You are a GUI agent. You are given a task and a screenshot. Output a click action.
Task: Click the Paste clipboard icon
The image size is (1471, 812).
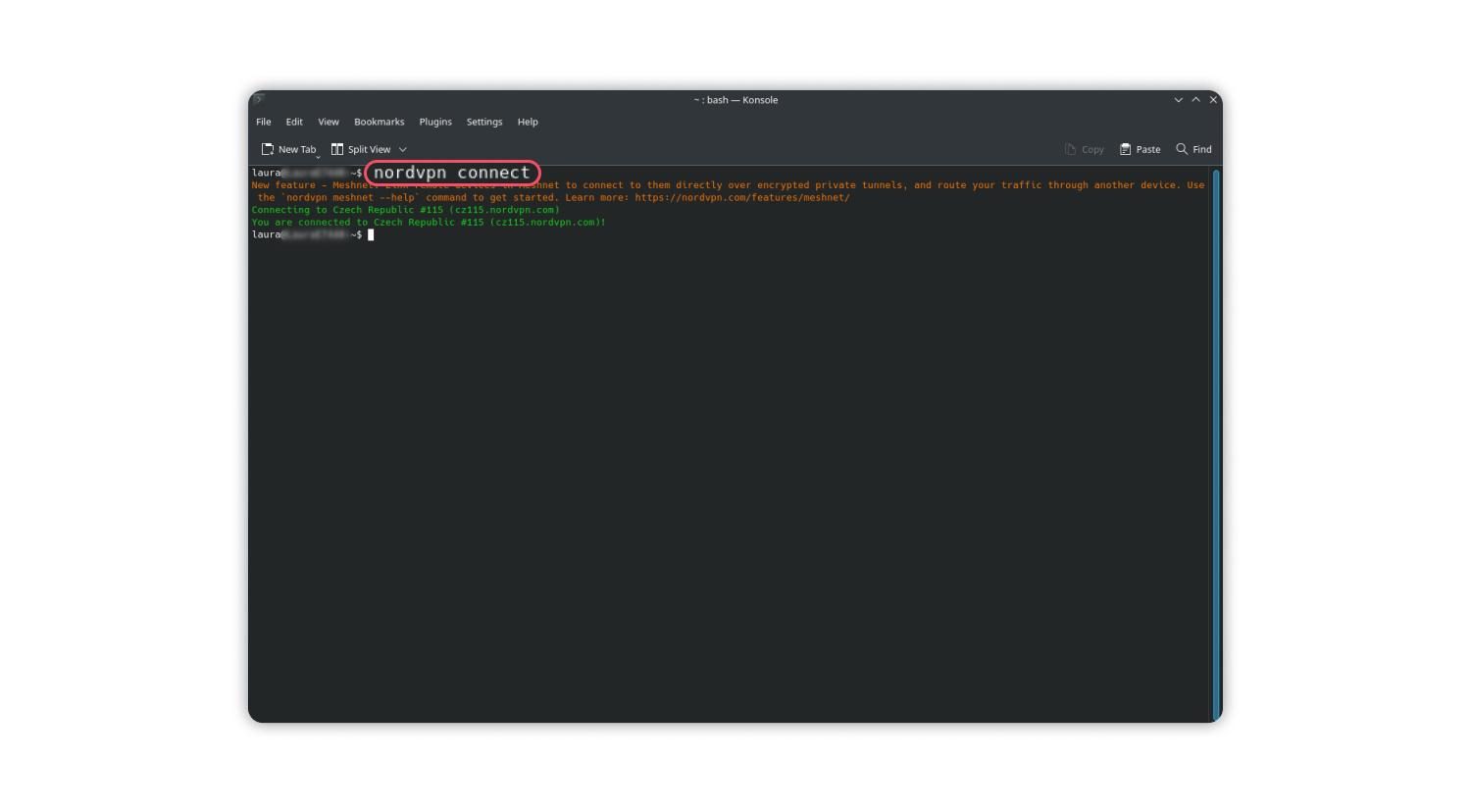1125,149
